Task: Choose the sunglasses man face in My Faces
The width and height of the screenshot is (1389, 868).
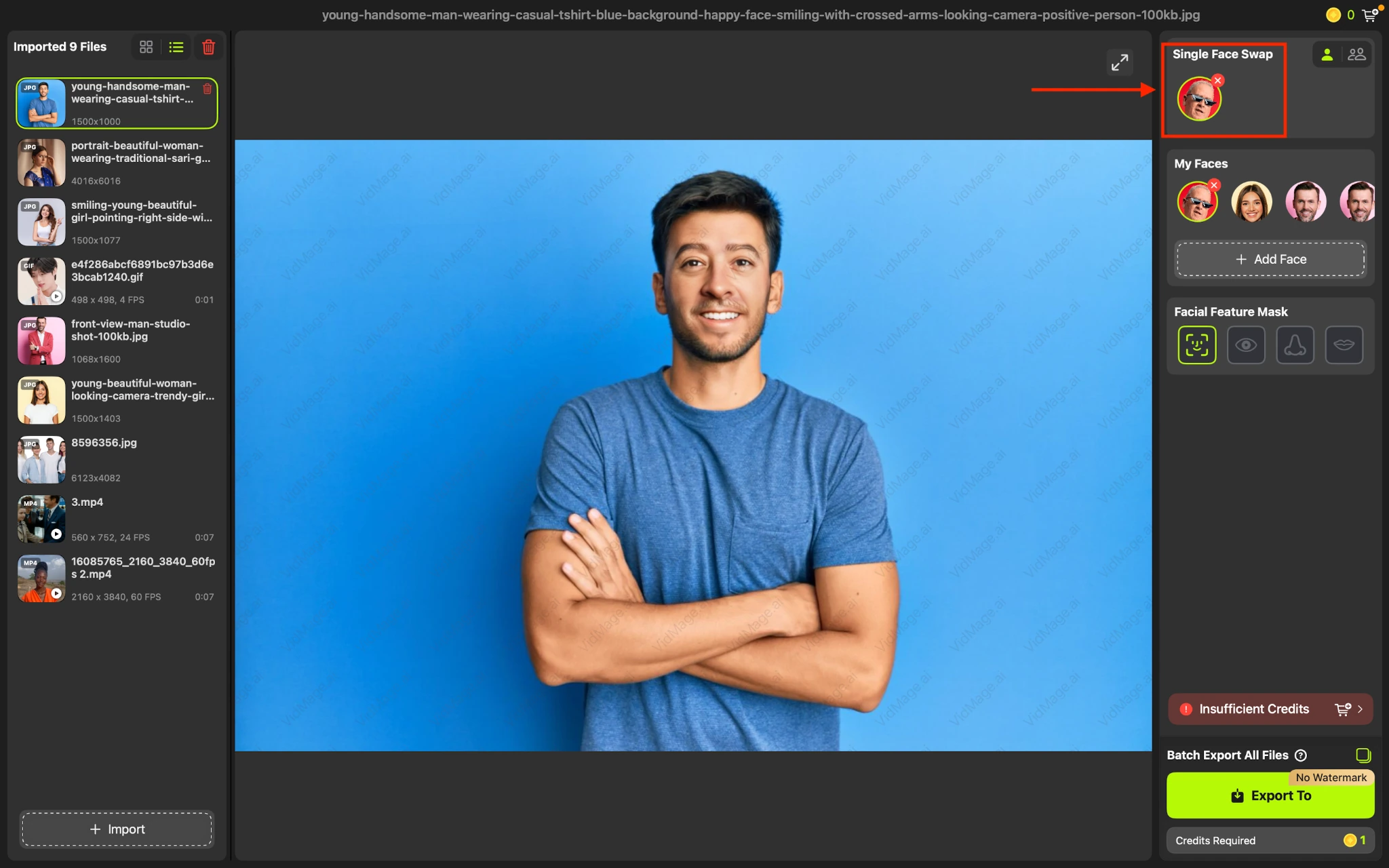Action: click(1197, 202)
